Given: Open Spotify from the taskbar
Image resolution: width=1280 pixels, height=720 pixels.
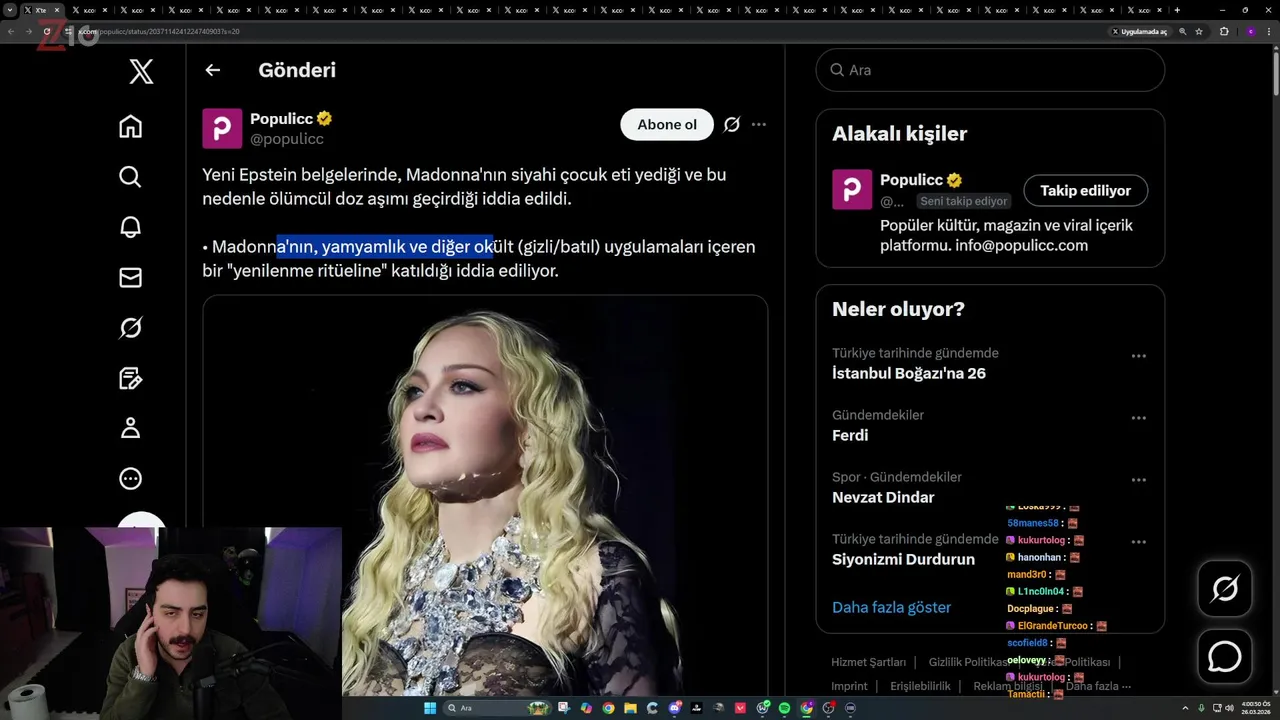Looking at the screenshot, I should (784, 708).
